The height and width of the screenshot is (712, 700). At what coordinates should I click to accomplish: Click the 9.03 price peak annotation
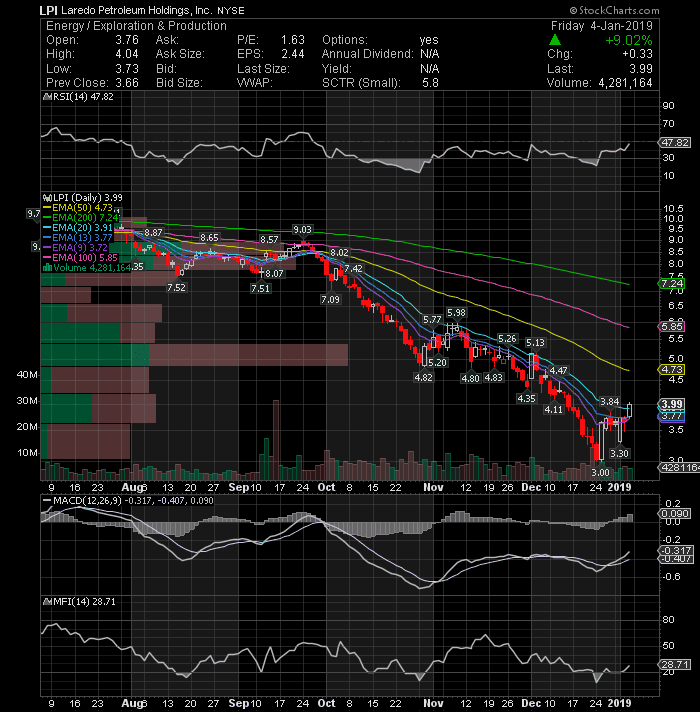click(302, 230)
